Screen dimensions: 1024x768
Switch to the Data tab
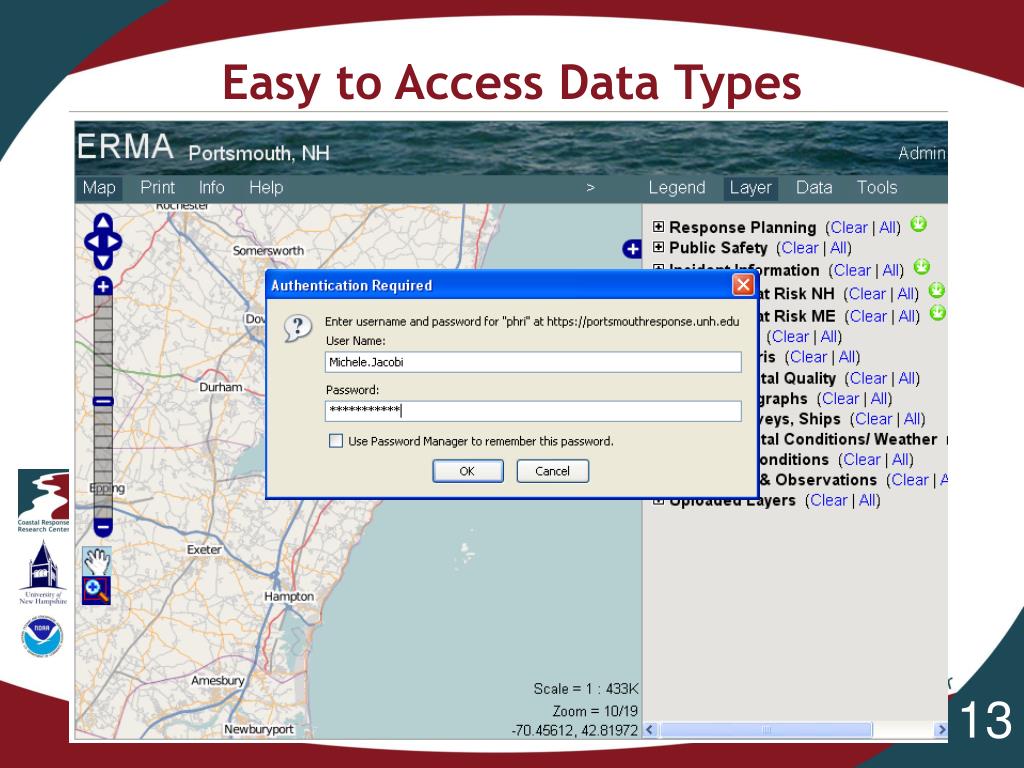(814, 188)
